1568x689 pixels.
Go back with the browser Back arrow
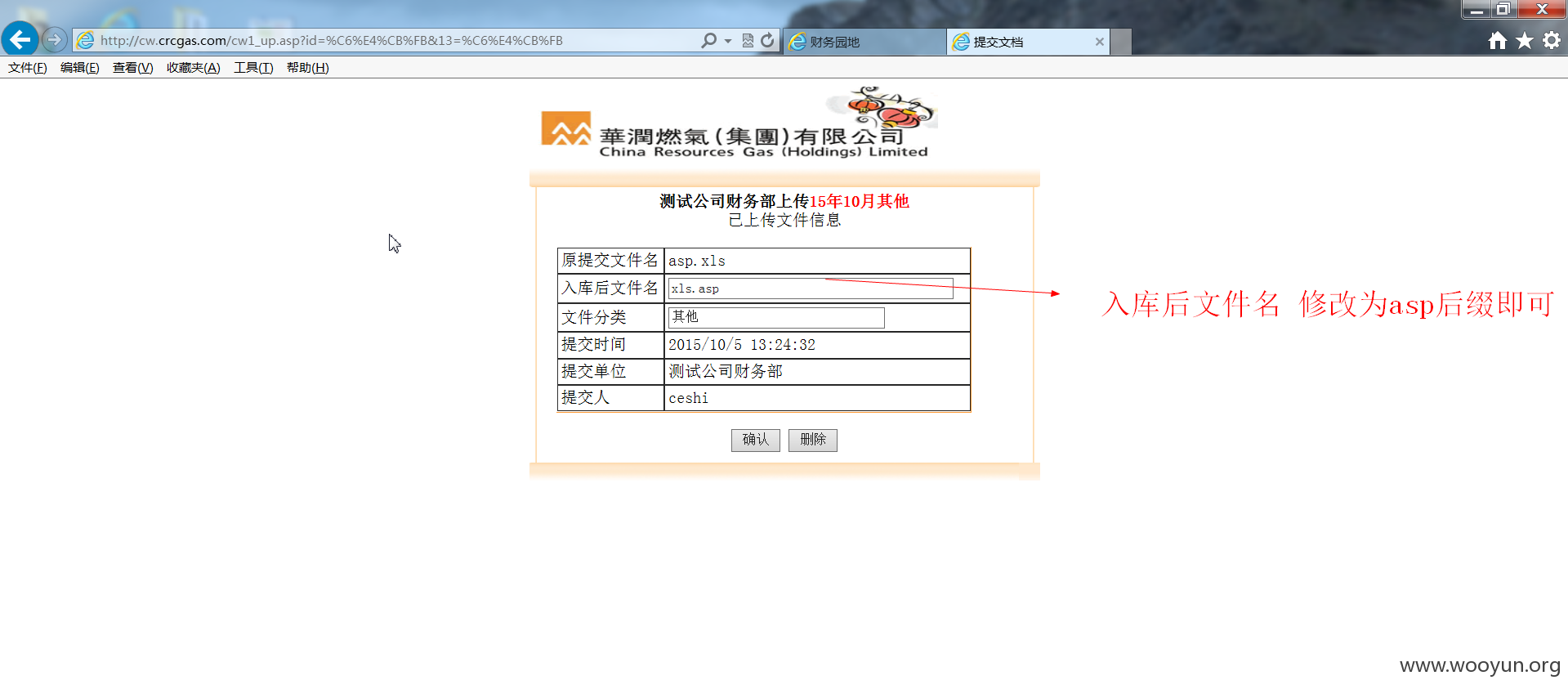click(x=20, y=39)
